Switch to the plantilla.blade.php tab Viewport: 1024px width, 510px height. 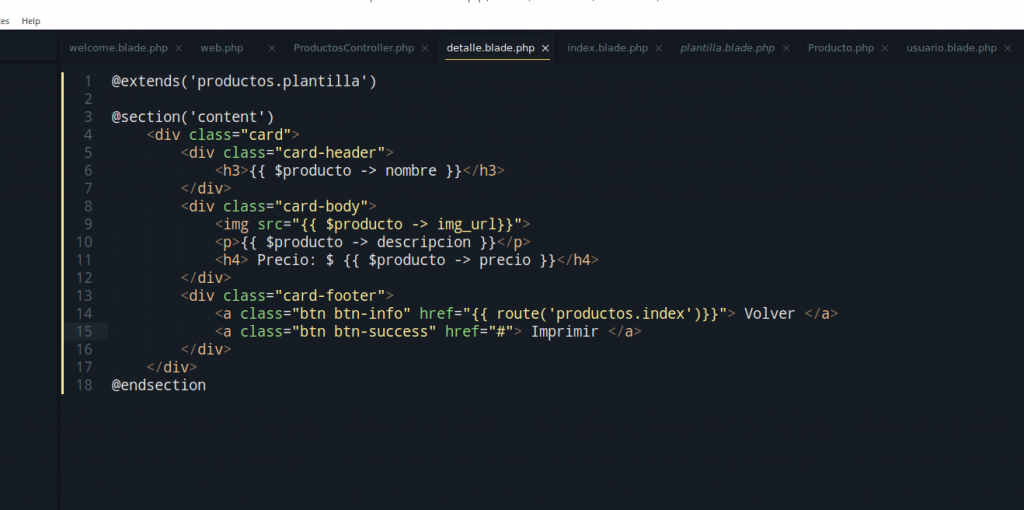(x=727, y=48)
